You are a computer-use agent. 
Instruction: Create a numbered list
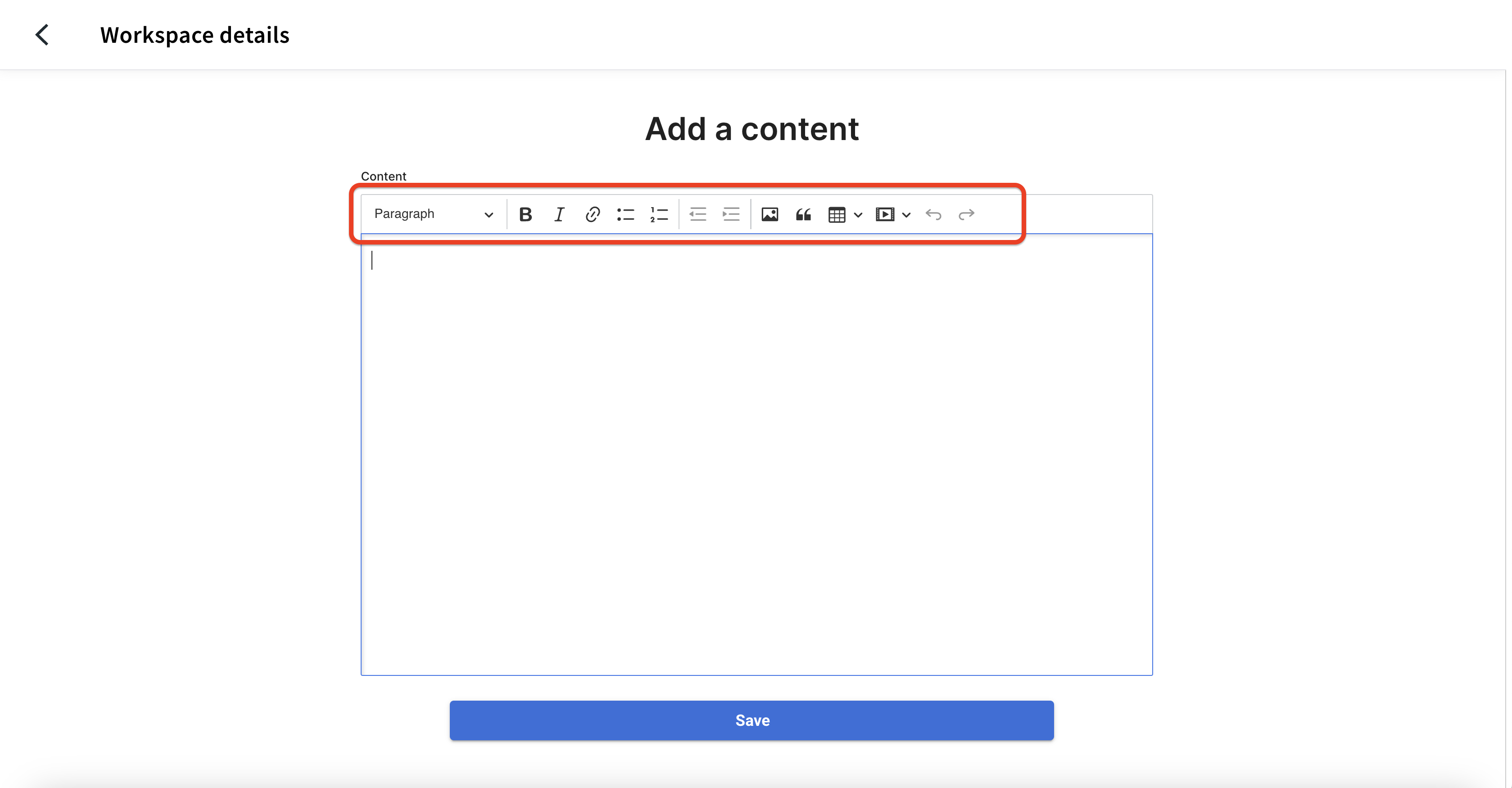(x=659, y=214)
